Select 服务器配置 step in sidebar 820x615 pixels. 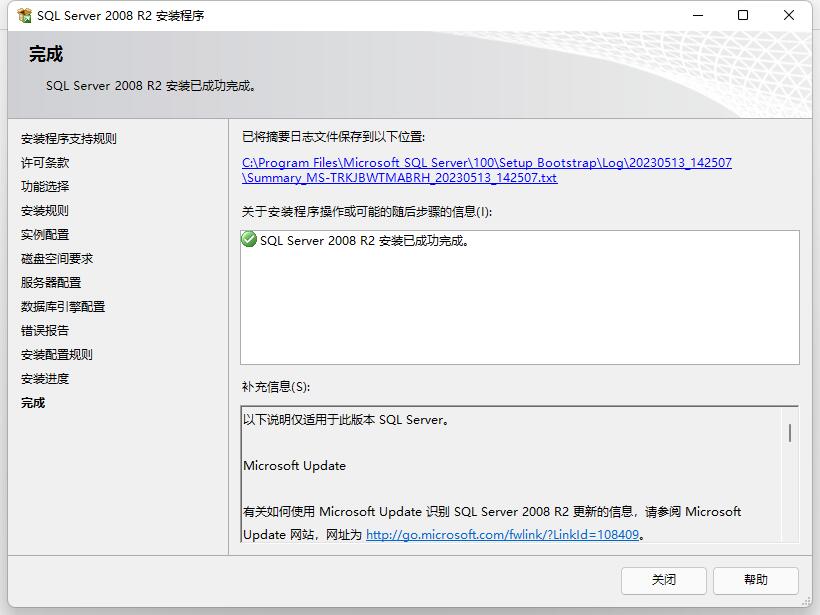pyautogui.click(x=51, y=283)
